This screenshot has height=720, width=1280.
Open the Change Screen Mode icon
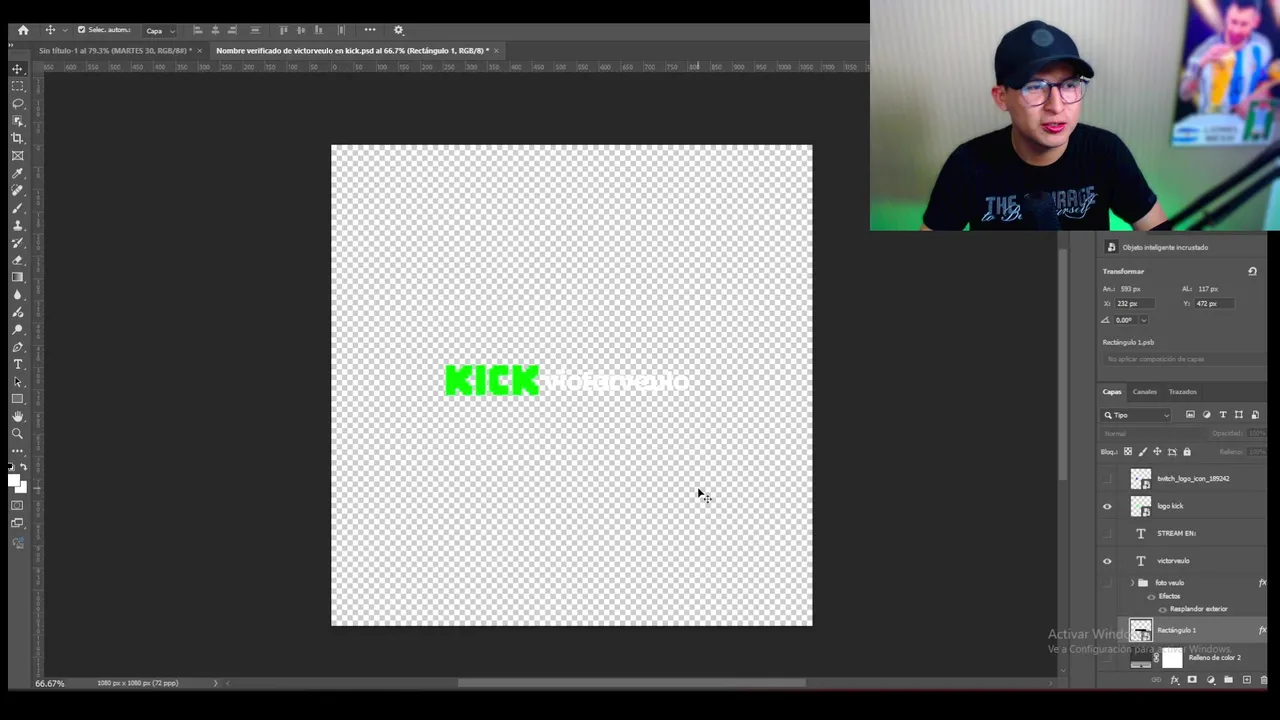coord(17,523)
